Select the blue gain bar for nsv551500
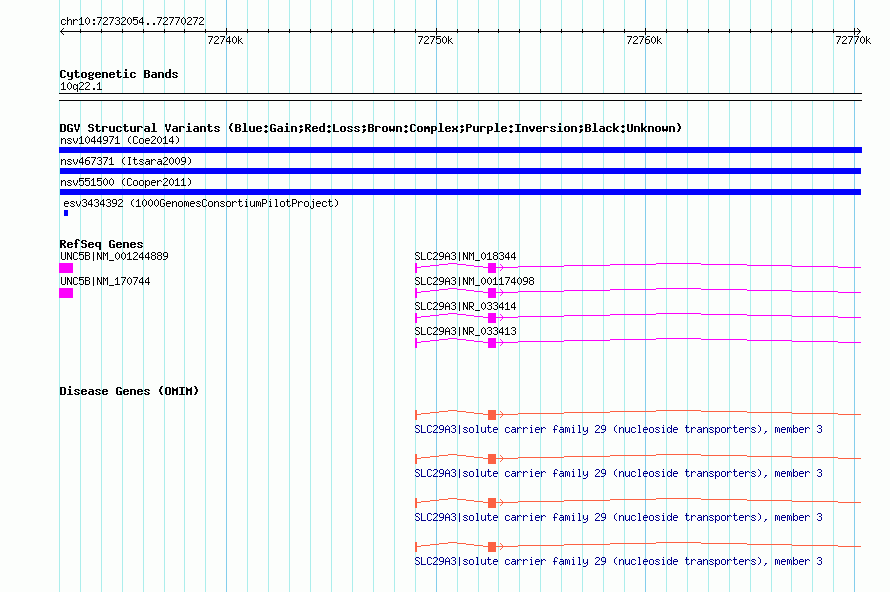Screen dimensions: 890x592 460,192
